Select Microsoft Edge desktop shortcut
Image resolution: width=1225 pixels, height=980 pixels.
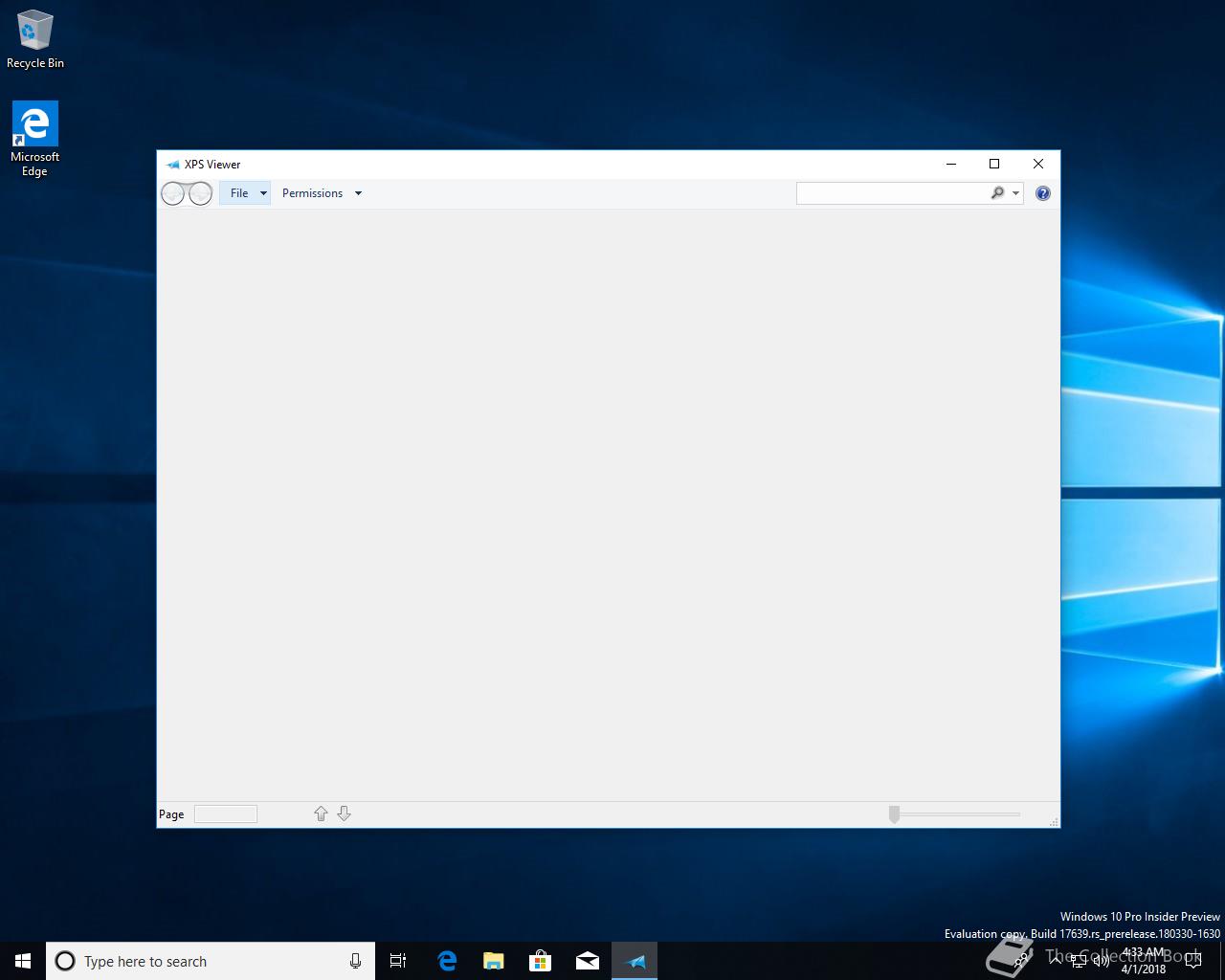pos(34,140)
